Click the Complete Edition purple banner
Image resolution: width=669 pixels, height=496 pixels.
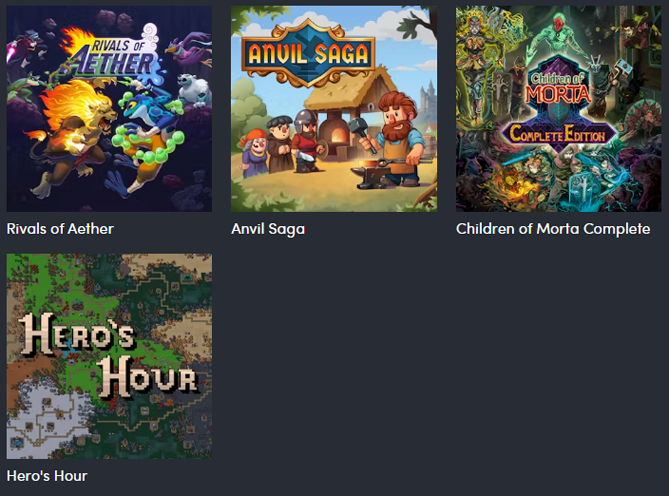pos(558,135)
